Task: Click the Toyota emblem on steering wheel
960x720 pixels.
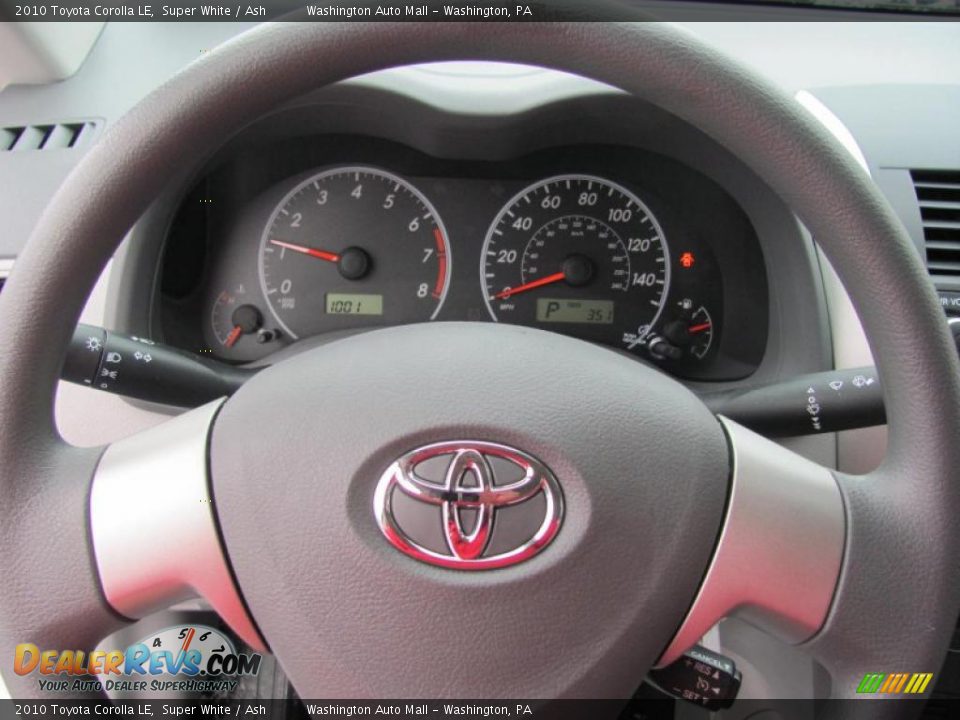Action: [469, 504]
